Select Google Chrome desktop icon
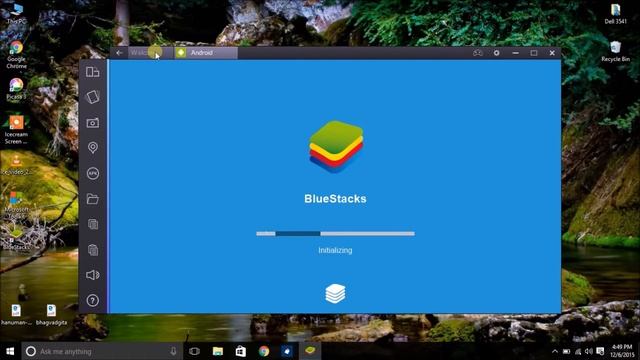The height and width of the screenshot is (360, 640). (x=16, y=54)
